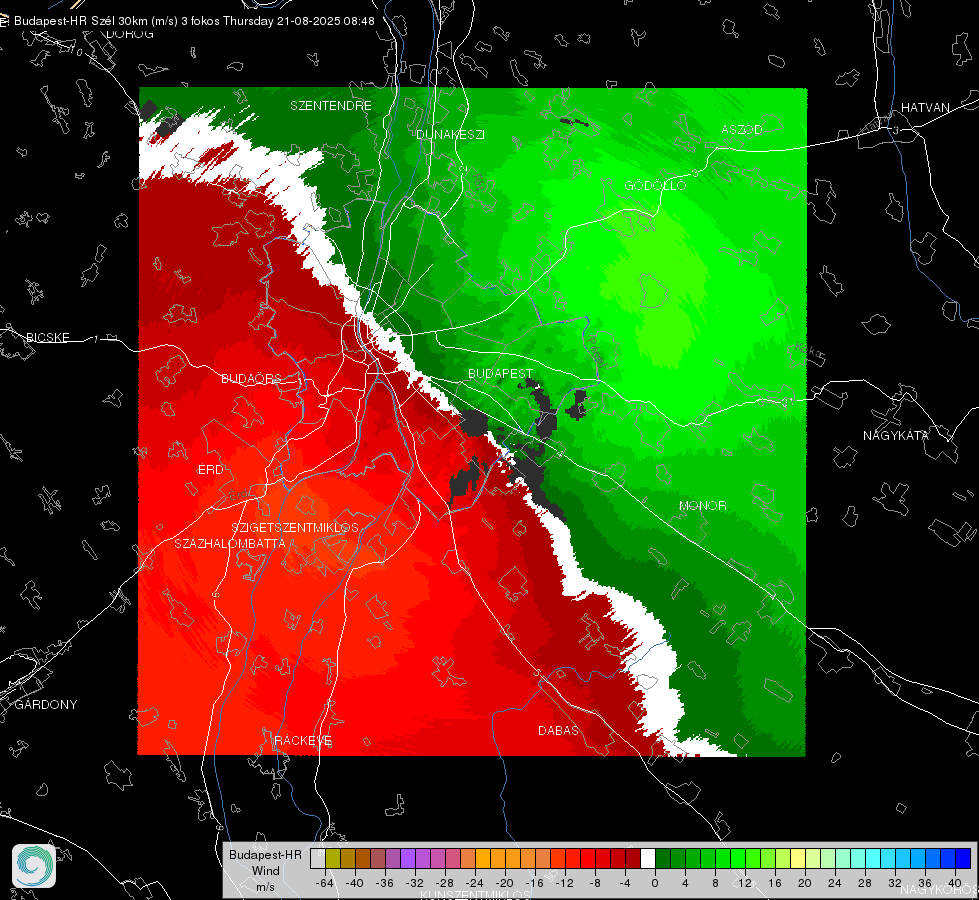Click the BICSKE town label
Viewport: 979px width, 900px height.
[47, 337]
